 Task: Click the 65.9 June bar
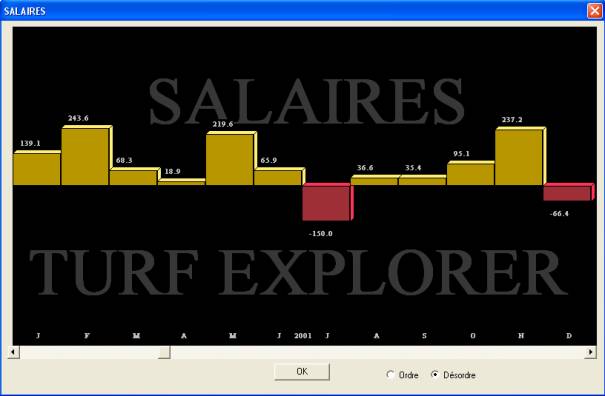279,176
